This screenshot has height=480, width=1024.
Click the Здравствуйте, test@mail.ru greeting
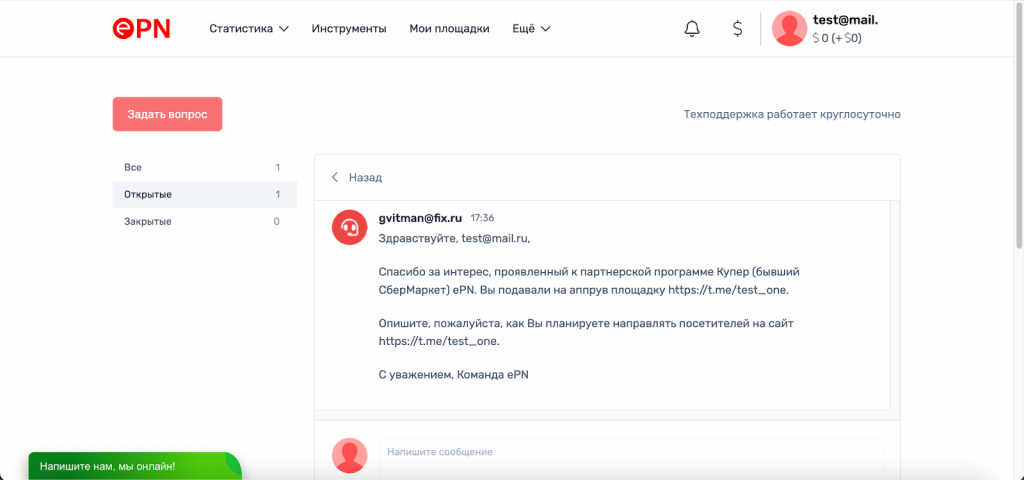[455, 238]
